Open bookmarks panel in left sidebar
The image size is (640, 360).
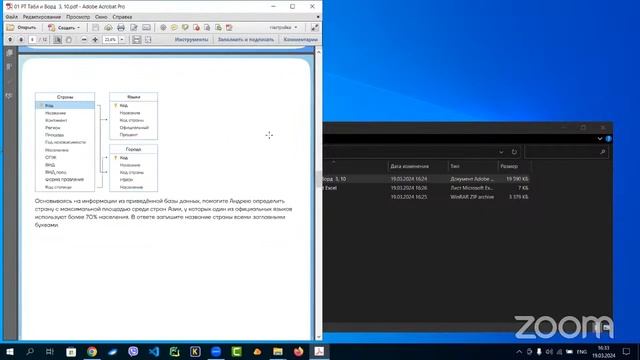tap(9, 67)
